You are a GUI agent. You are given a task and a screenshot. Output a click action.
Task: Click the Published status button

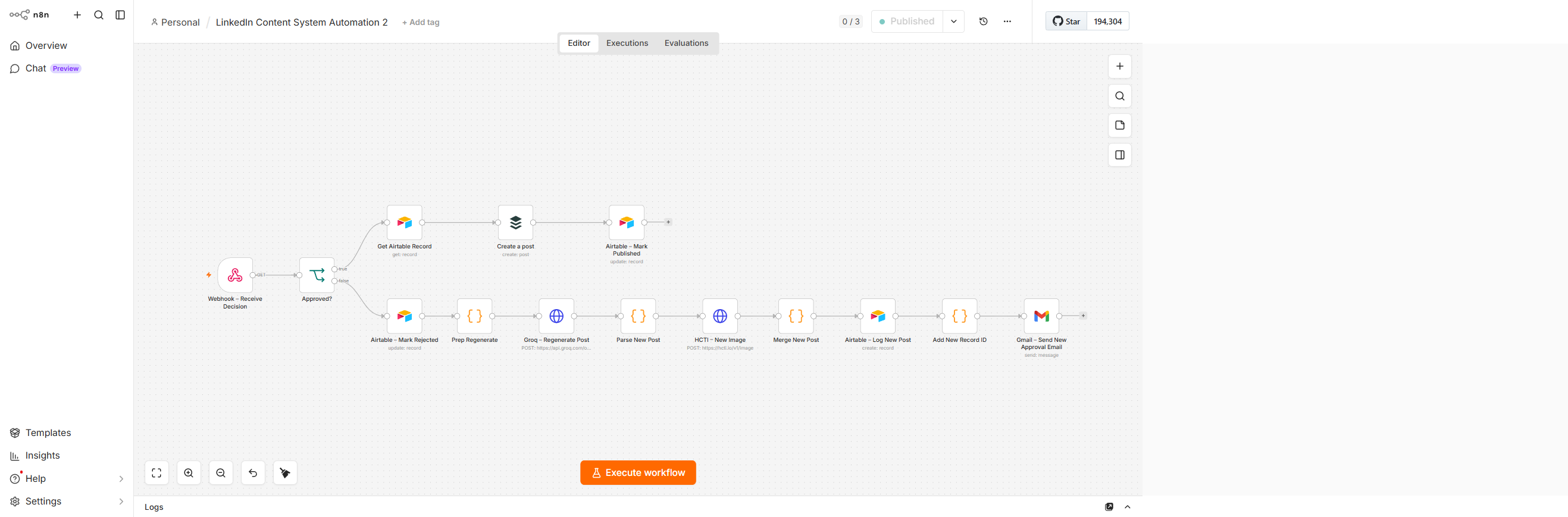pos(907,21)
